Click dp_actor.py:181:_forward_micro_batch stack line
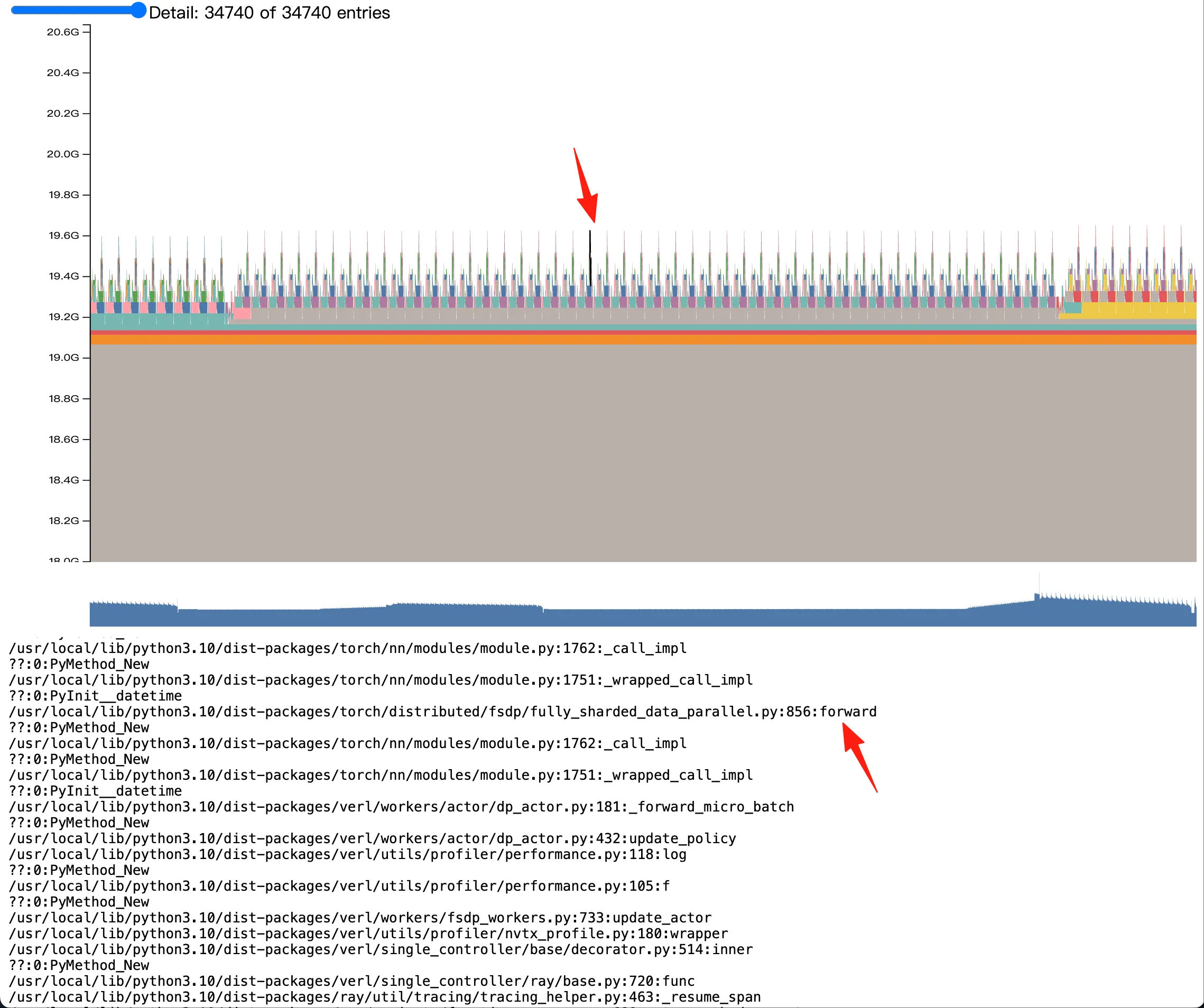 [x=401, y=807]
